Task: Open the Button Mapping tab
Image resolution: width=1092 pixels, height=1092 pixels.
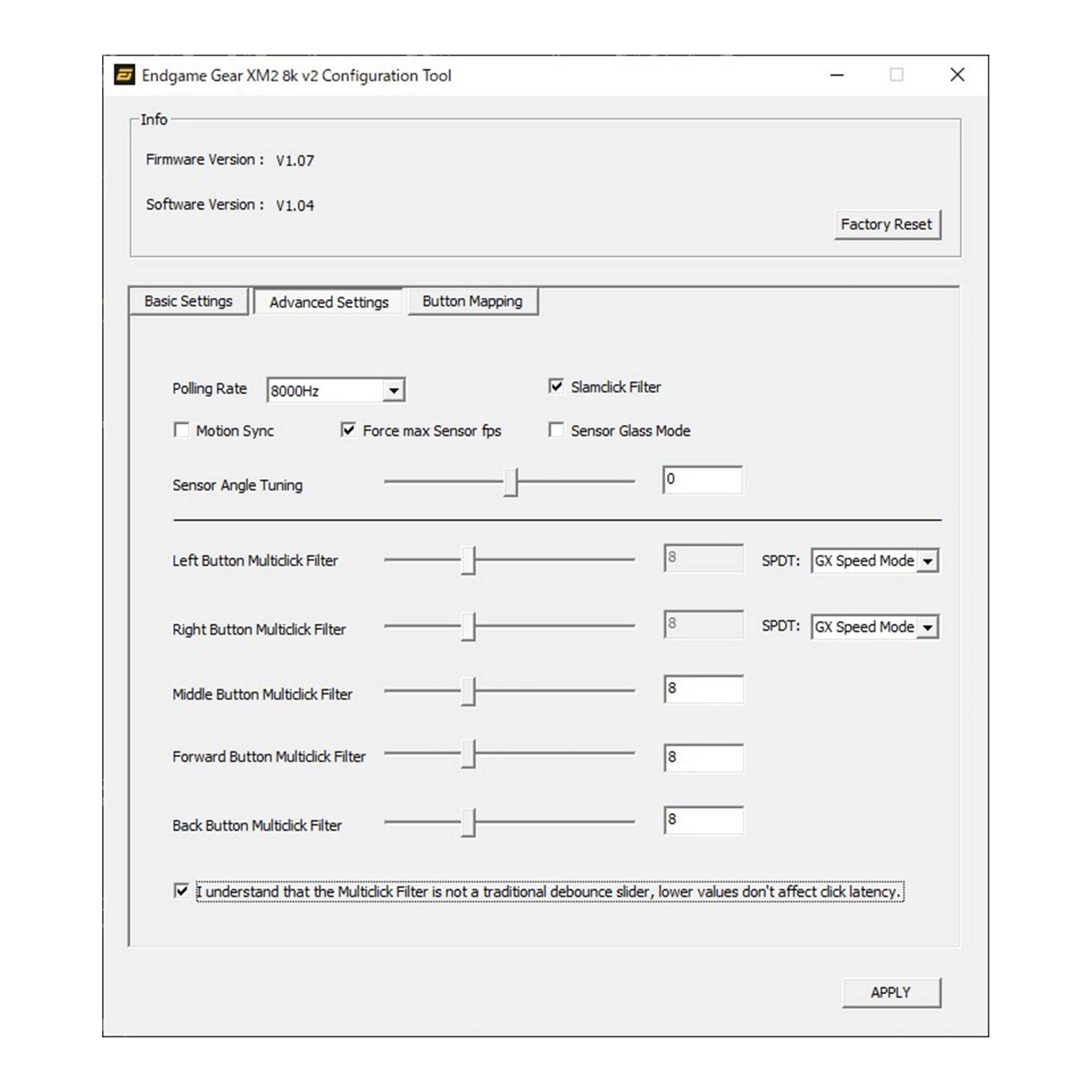Action: coord(472,301)
